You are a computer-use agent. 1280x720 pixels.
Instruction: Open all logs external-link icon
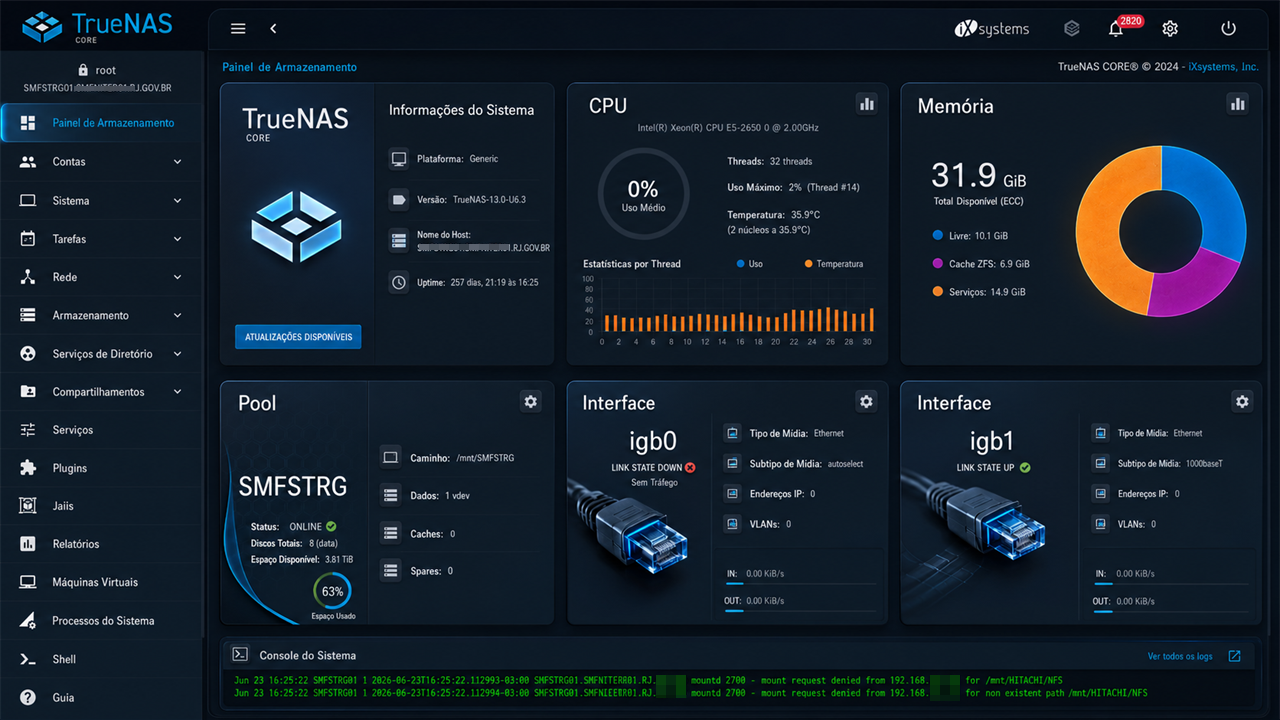pyautogui.click(x=1235, y=656)
